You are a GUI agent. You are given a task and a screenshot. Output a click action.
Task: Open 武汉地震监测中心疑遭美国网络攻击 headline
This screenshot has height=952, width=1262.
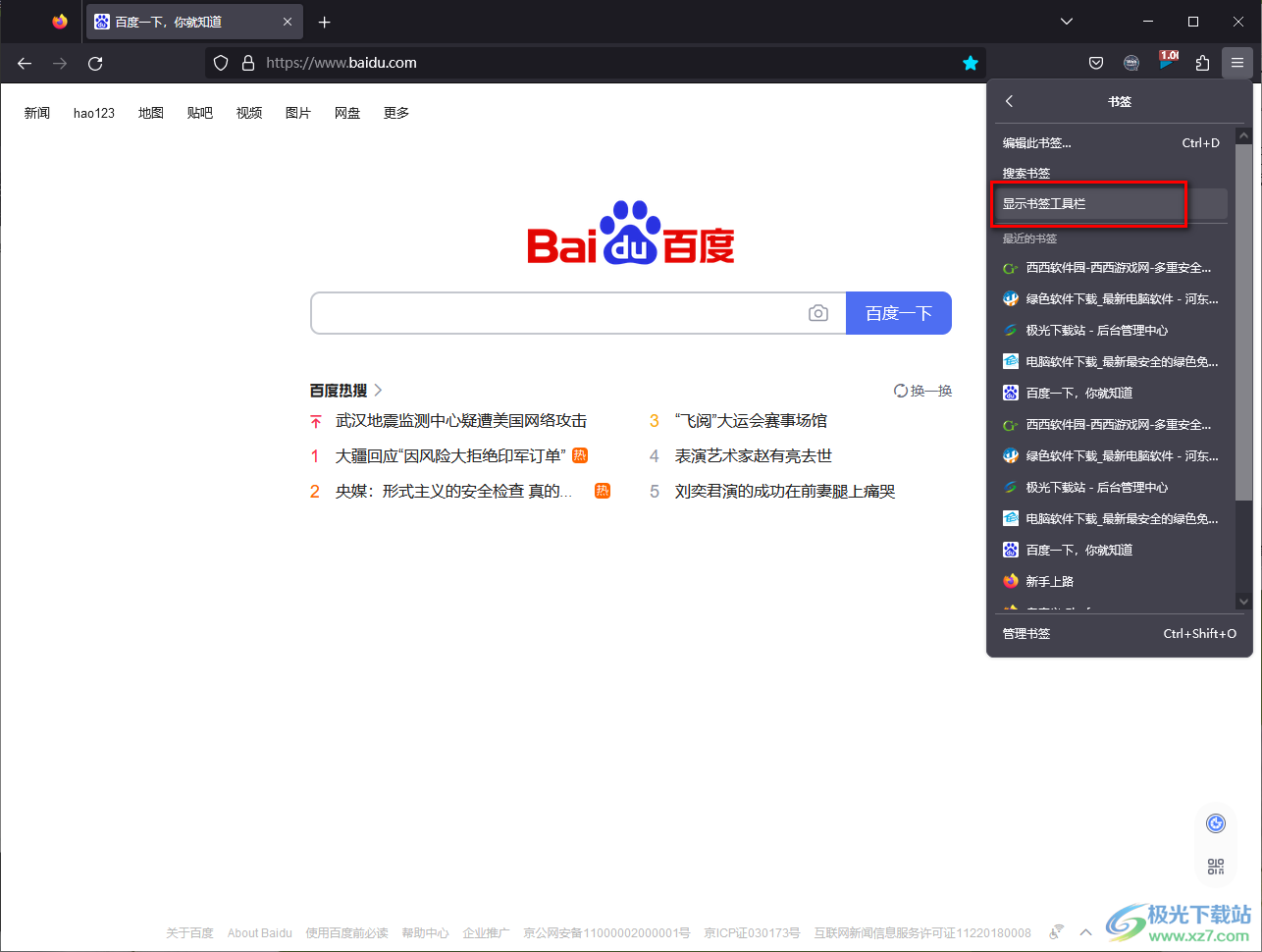tap(461, 421)
